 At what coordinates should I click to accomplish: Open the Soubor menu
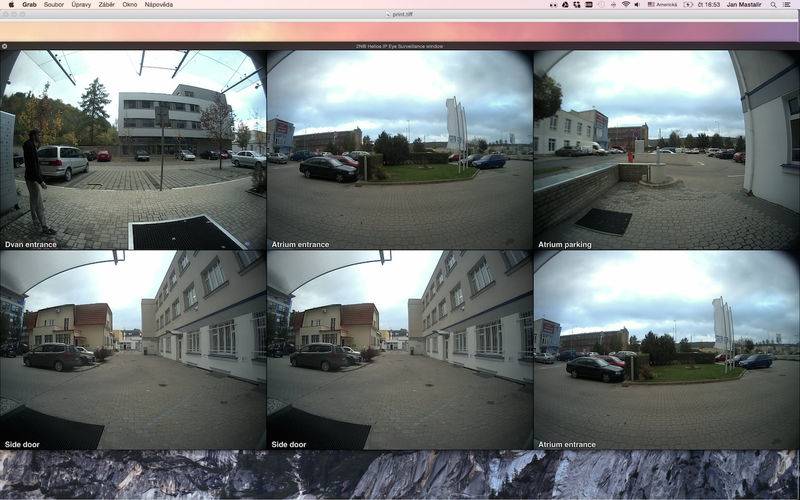coord(54,4)
